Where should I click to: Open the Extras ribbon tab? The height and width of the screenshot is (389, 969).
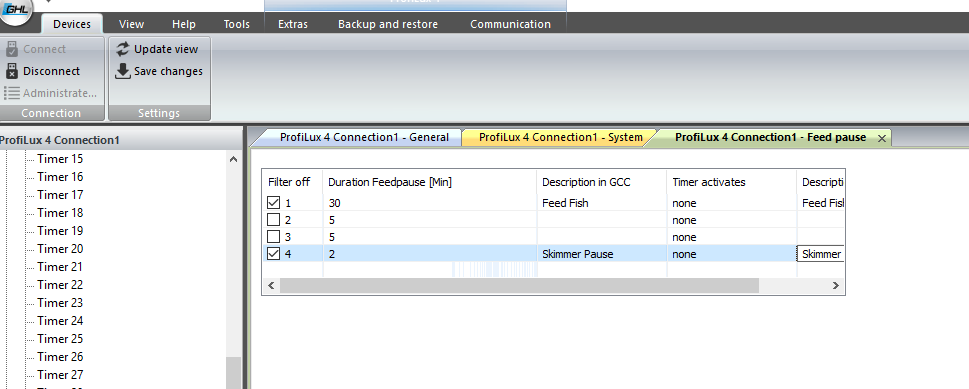tap(293, 24)
